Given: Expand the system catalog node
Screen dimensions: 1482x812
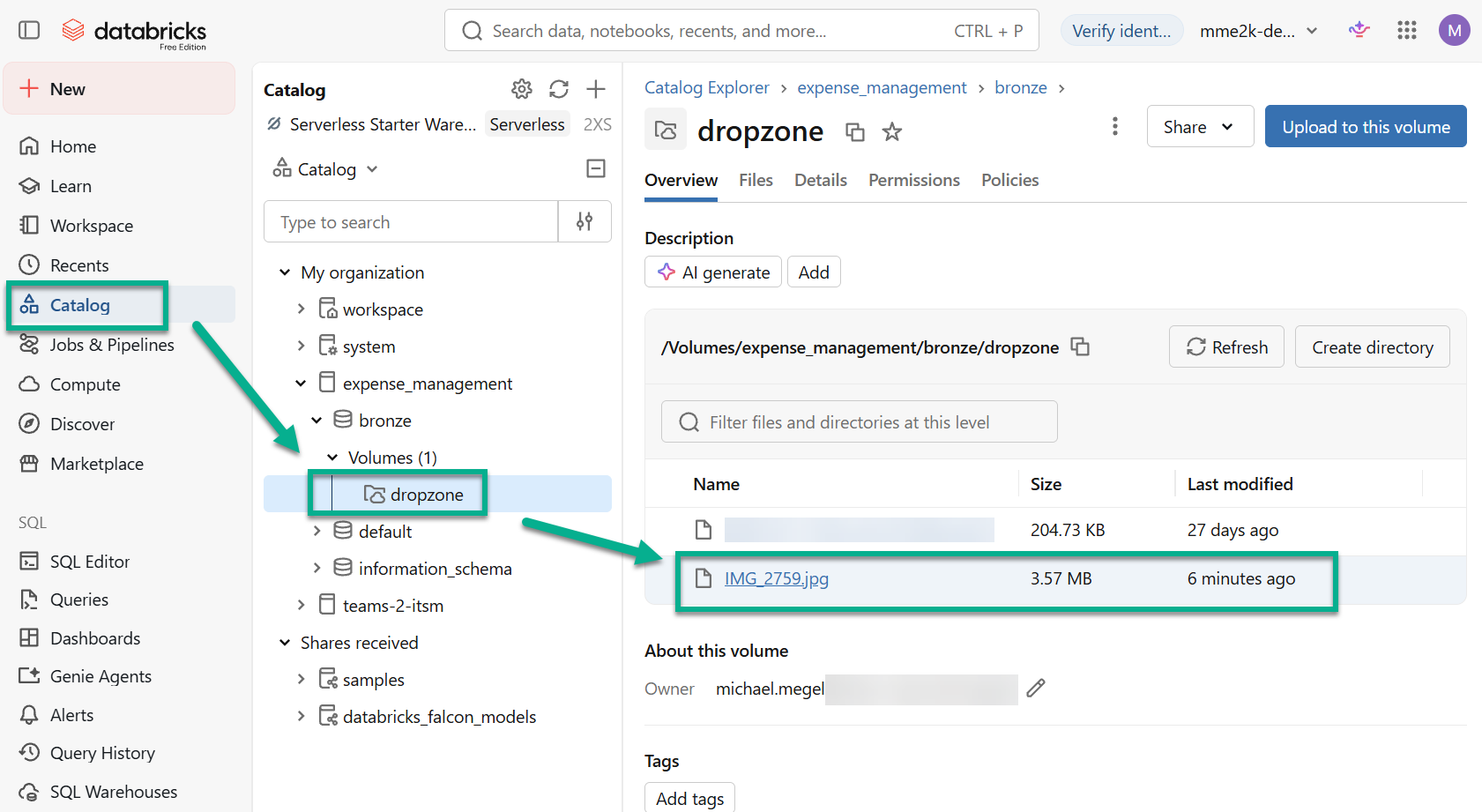Looking at the screenshot, I should tap(301, 346).
